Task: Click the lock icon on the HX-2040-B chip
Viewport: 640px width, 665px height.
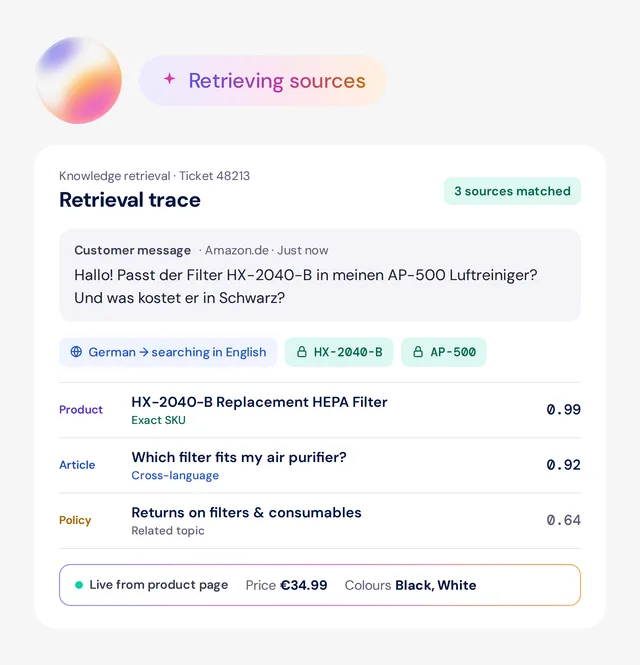Action: pyautogui.click(x=302, y=352)
